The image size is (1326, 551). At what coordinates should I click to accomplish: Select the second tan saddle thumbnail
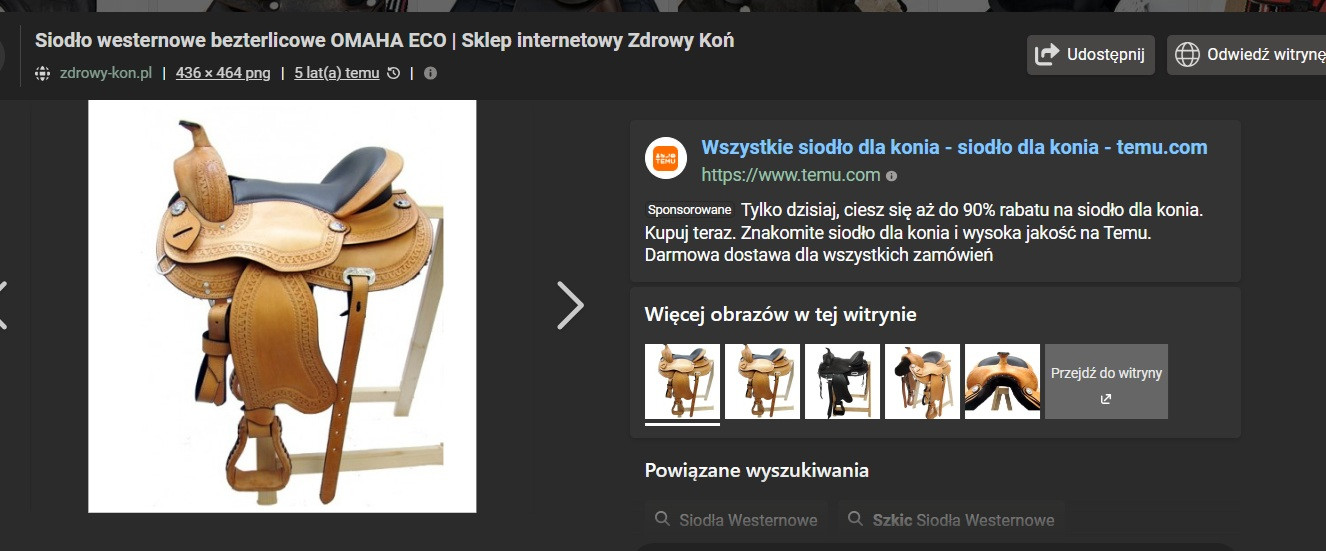tap(762, 381)
